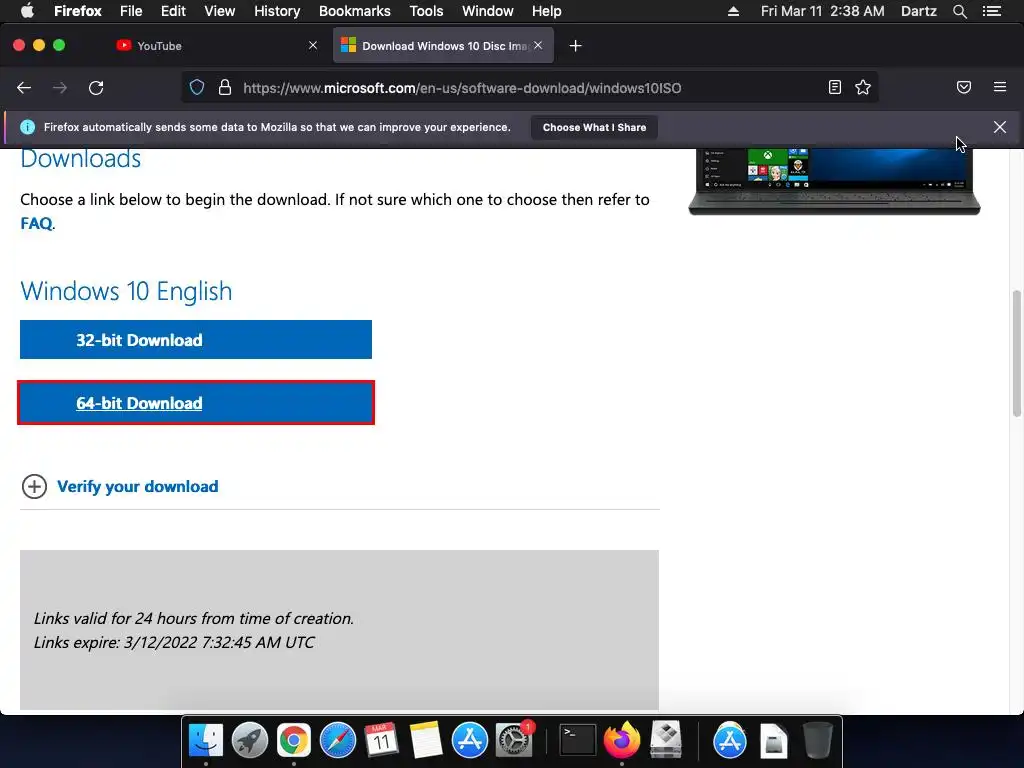Open the Tools menu
The image size is (1024, 768).
coord(426,11)
